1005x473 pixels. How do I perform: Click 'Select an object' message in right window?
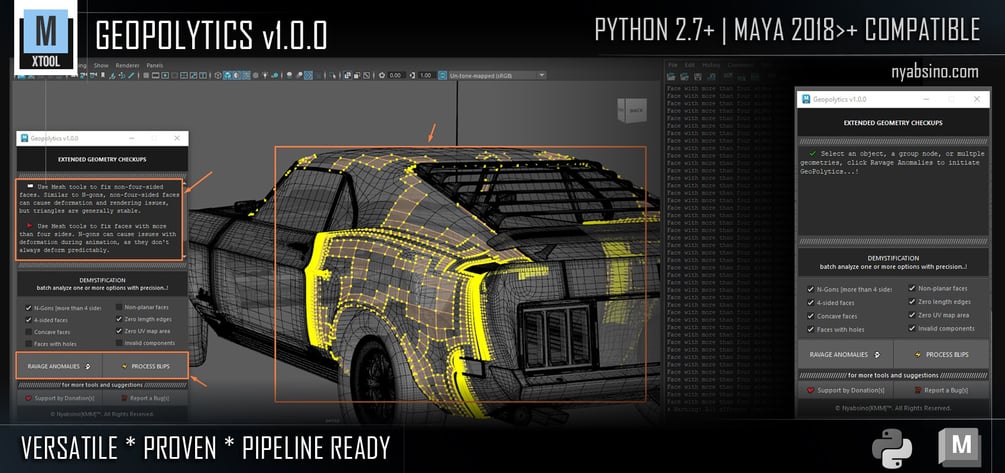pyautogui.click(x=893, y=163)
